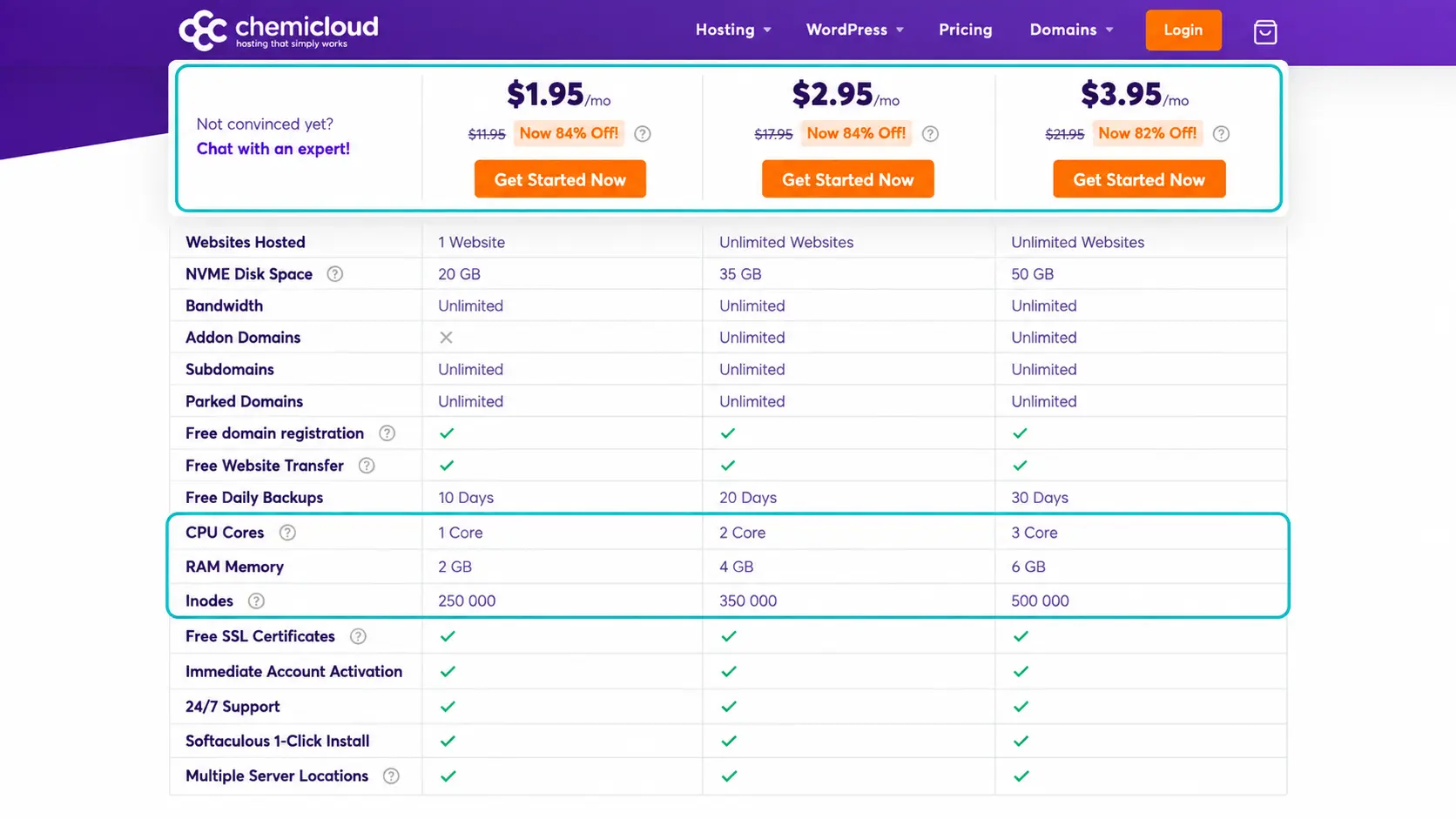Click the Softaculous 1-Click Install label
The height and width of the screenshot is (819, 1456).
click(x=277, y=742)
